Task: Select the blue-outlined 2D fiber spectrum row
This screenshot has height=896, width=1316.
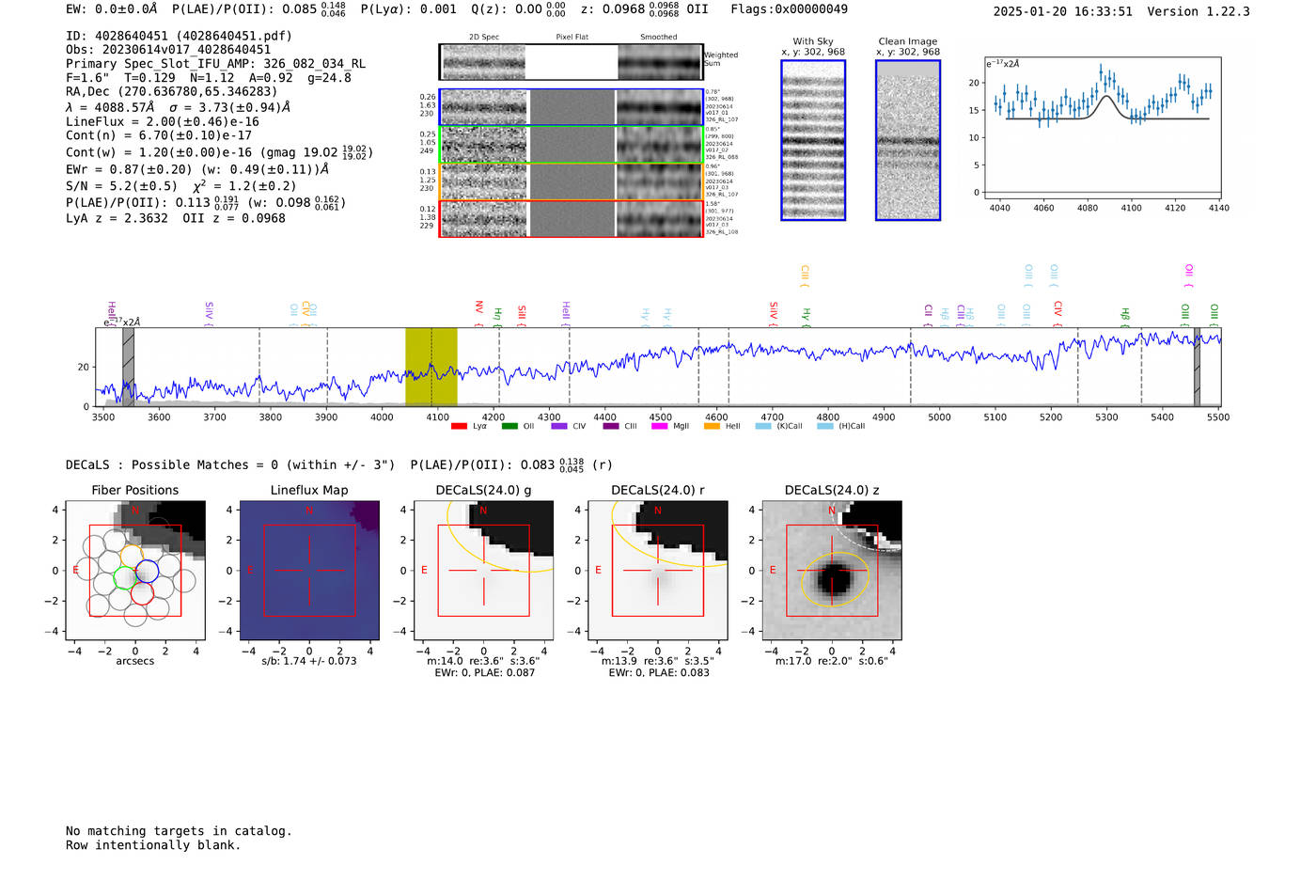Action: pyautogui.click(x=572, y=107)
